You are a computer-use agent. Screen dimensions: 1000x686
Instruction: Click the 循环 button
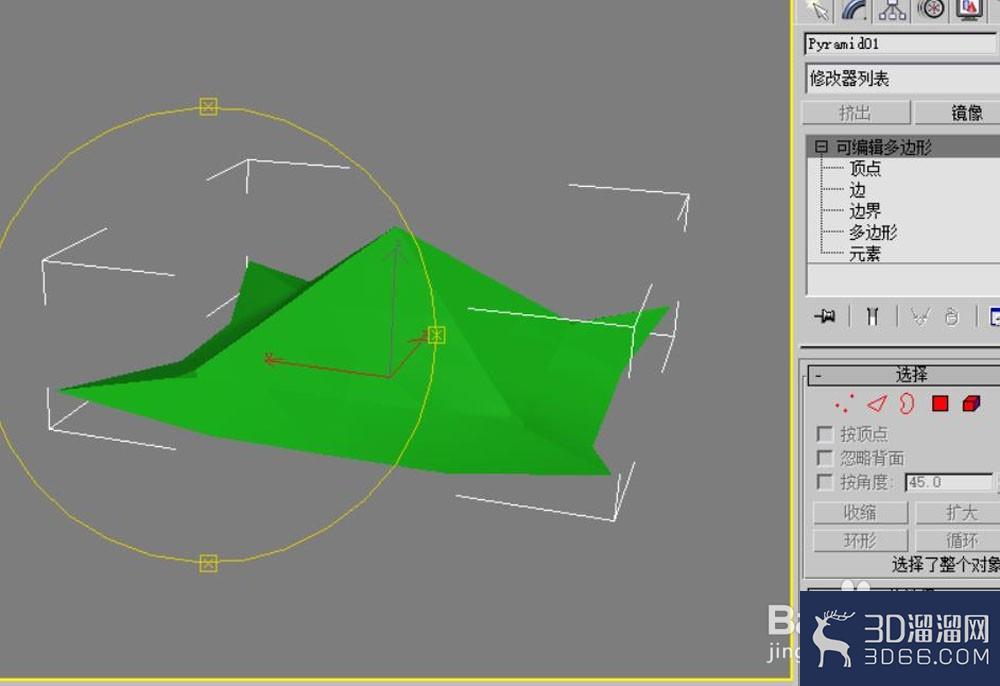[x=958, y=541]
